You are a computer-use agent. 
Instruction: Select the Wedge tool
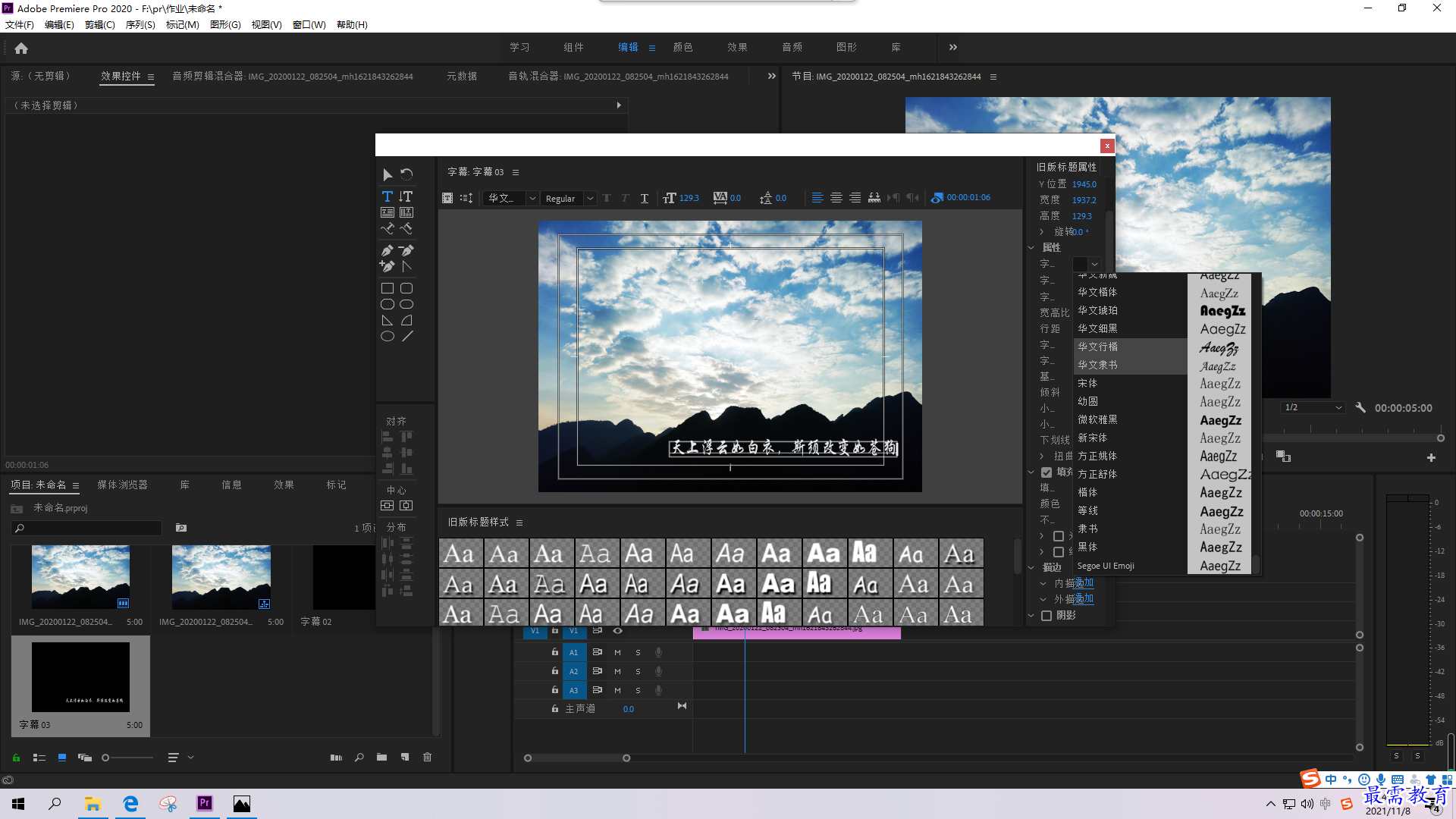pos(388,320)
